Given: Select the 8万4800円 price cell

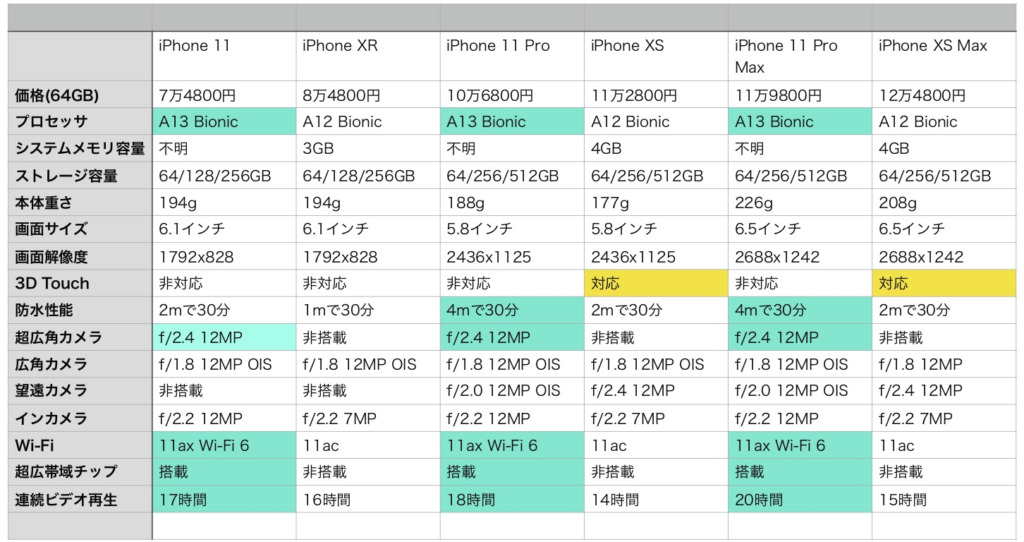Looking at the screenshot, I should click(x=368, y=95).
